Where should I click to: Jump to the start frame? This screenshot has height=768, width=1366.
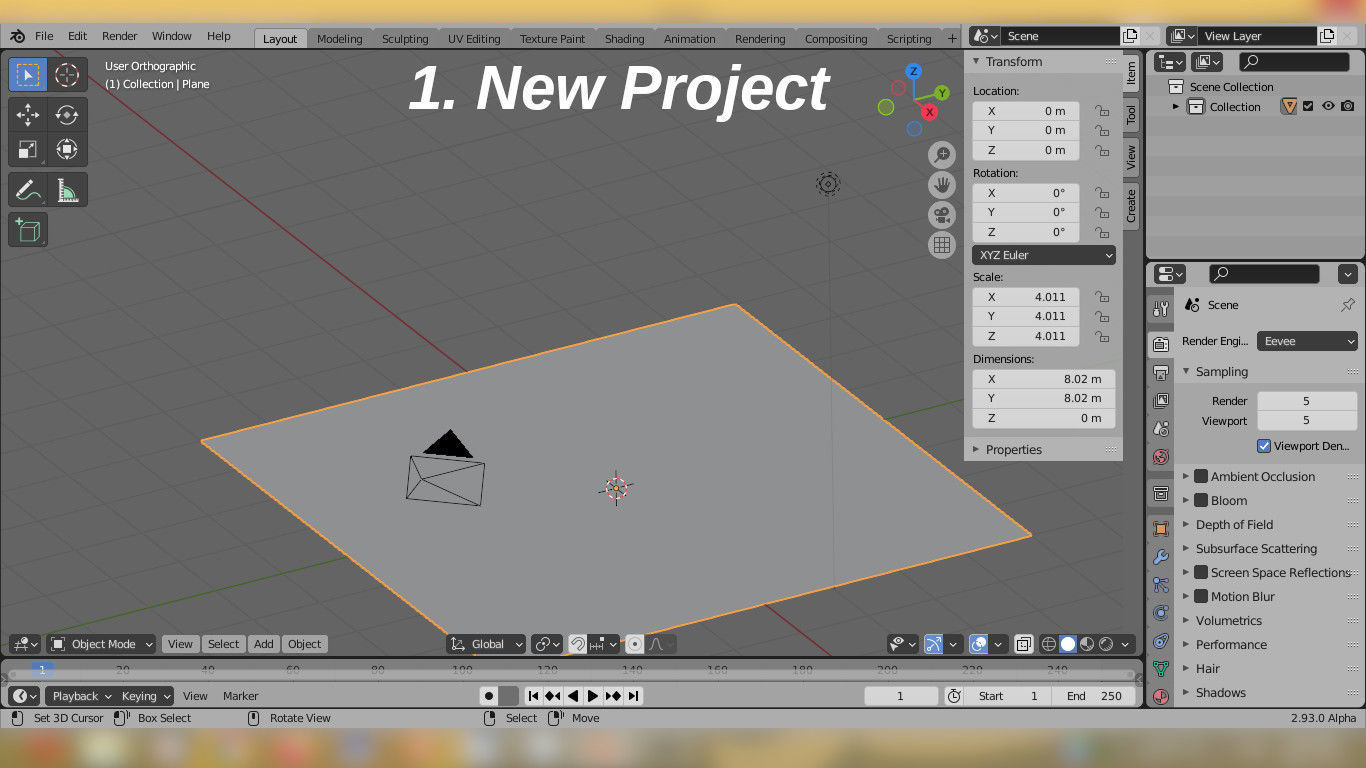coord(533,696)
